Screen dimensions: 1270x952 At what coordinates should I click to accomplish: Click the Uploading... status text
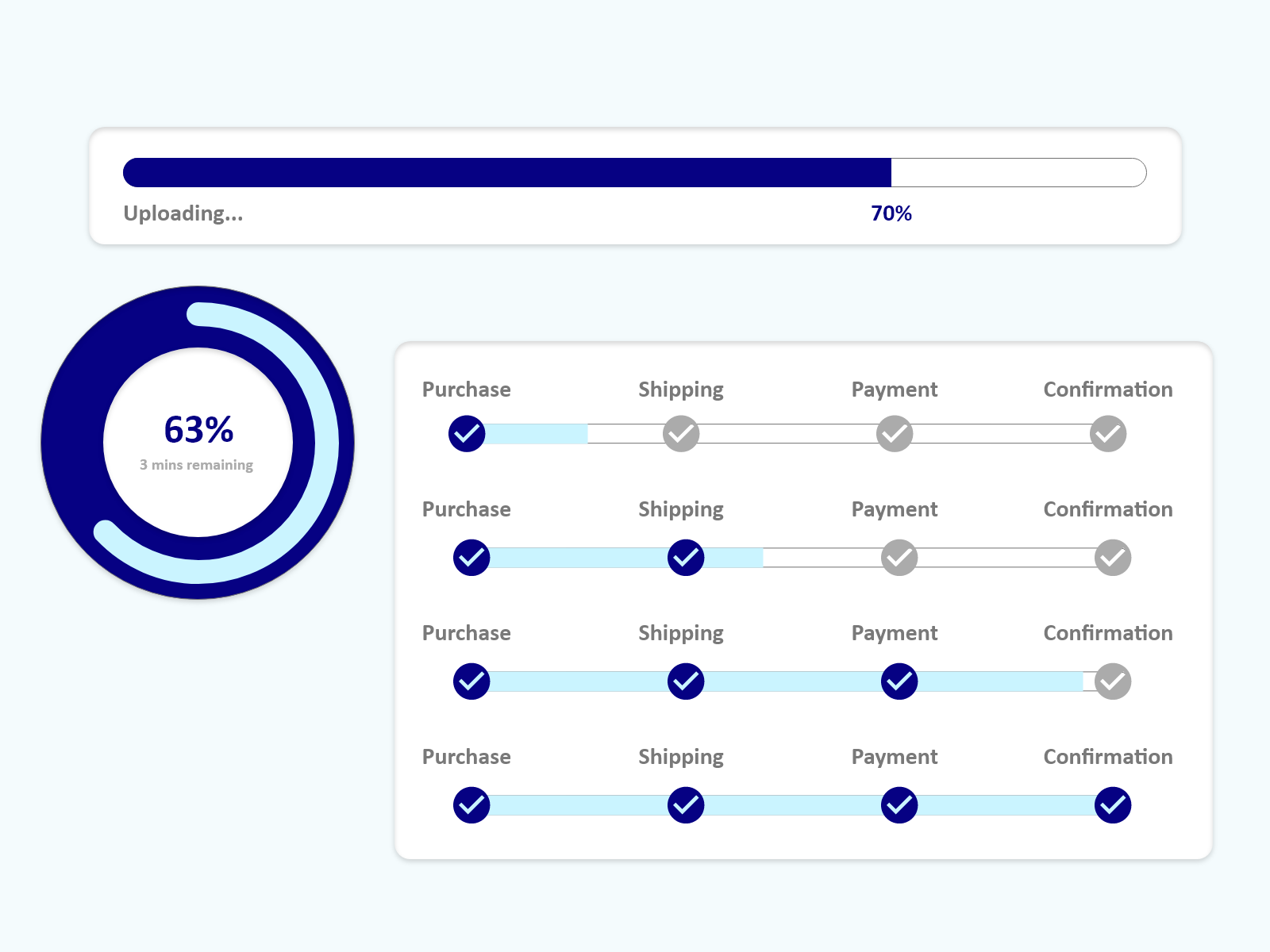[183, 213]
